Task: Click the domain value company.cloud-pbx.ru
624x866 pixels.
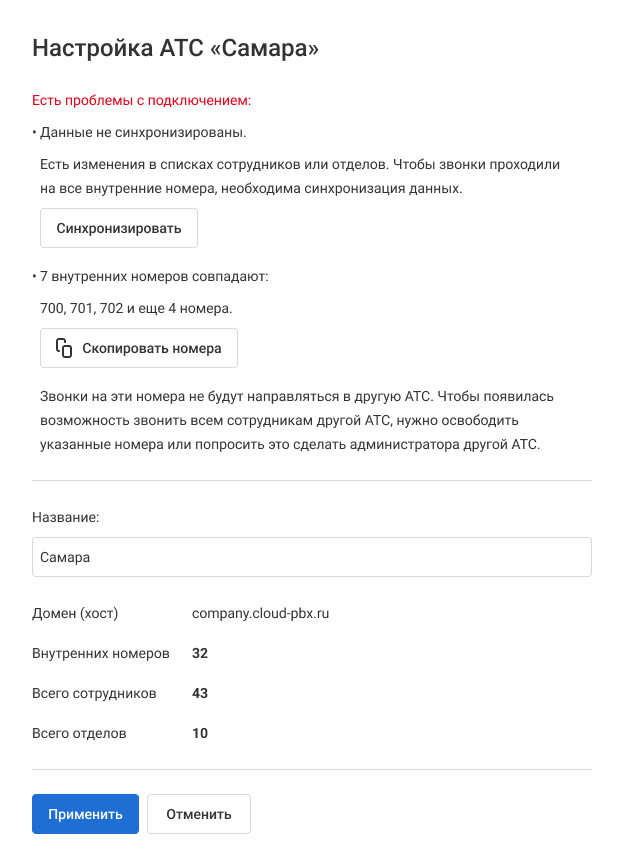Action: (x=260, y=613)
